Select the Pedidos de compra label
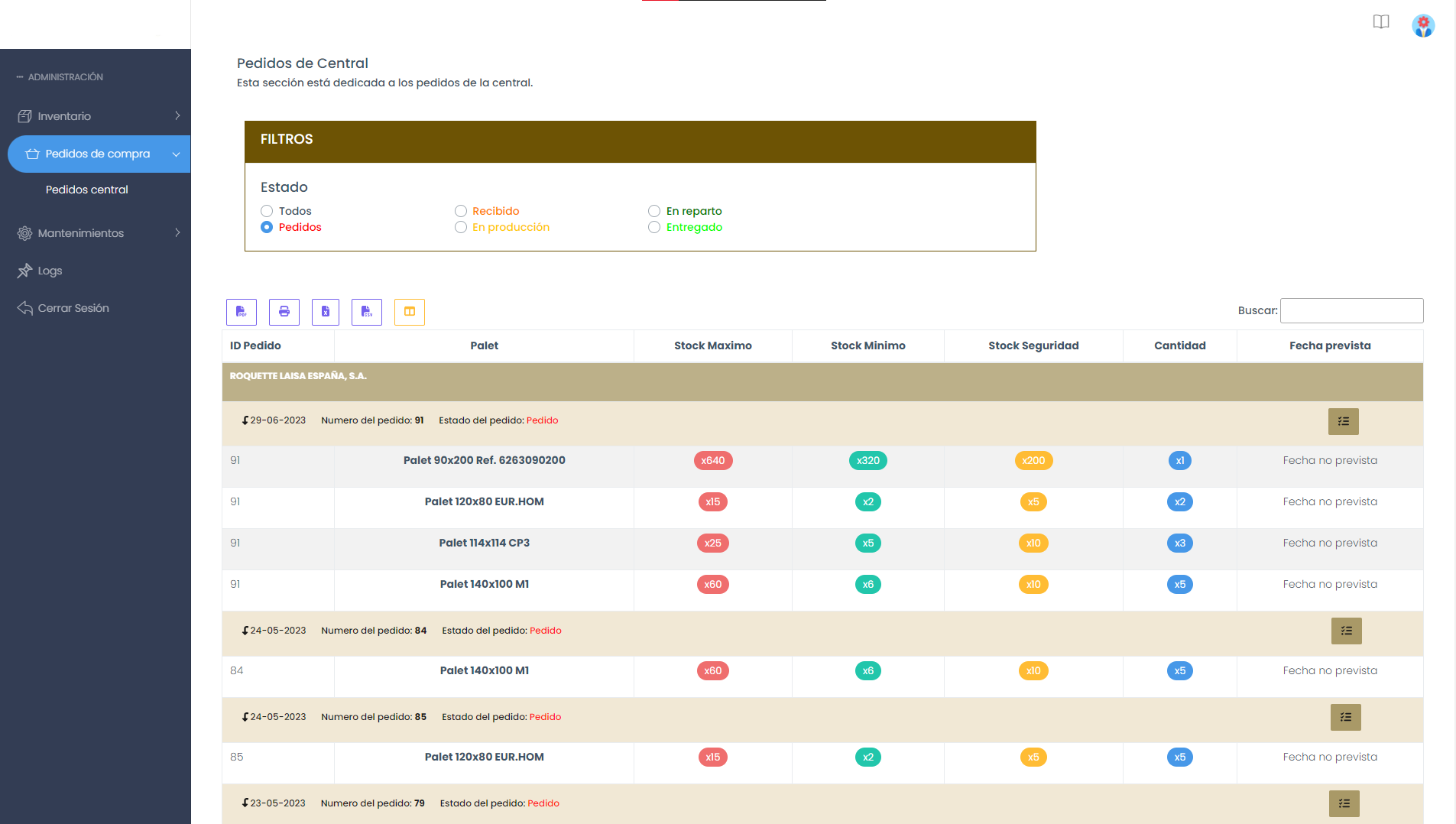This screenshot has width=1456, height=824. (98, 154)
